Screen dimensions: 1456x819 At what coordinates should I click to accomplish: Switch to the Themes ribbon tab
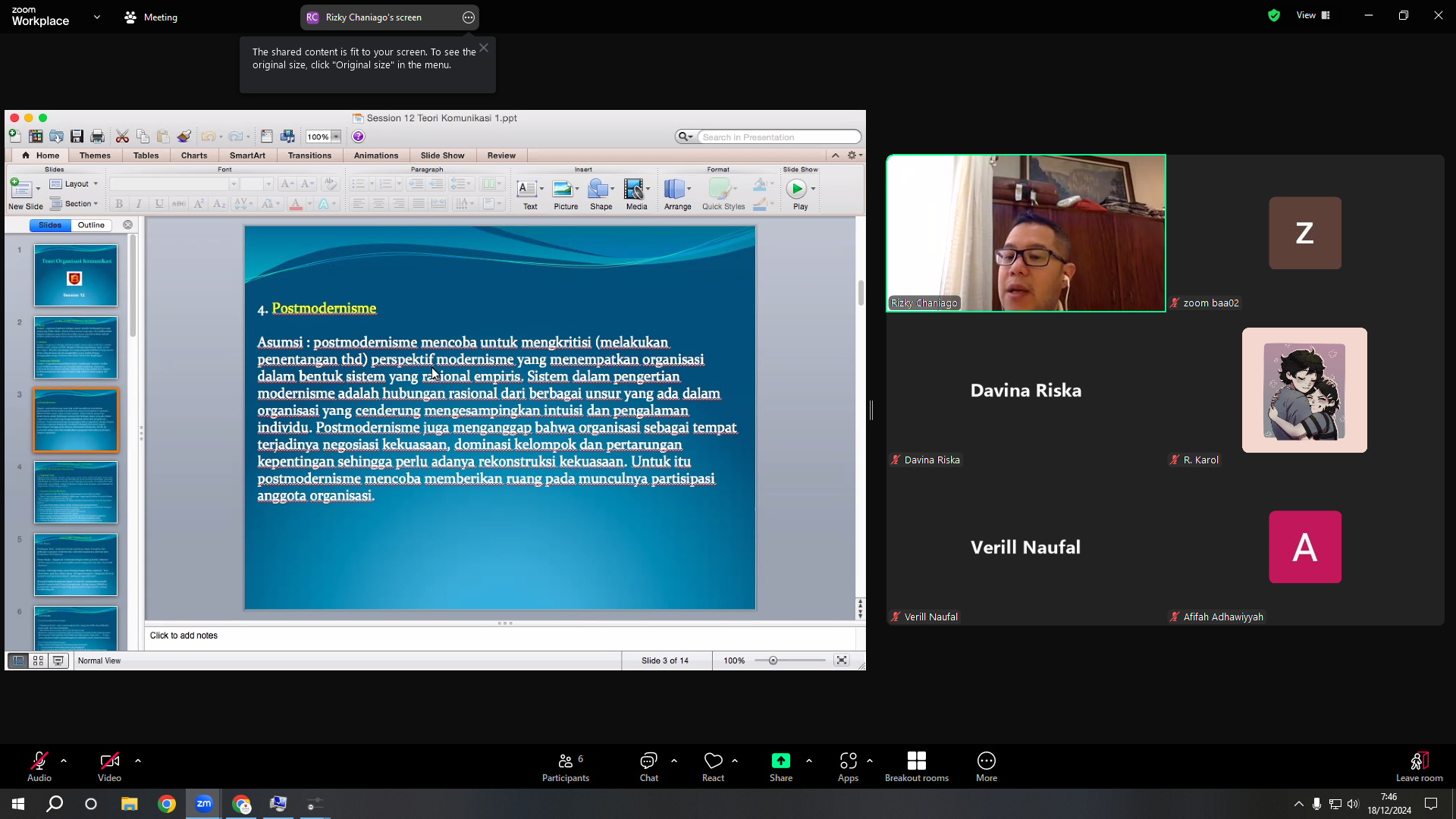pyautogui.click(x=95, y=155)
